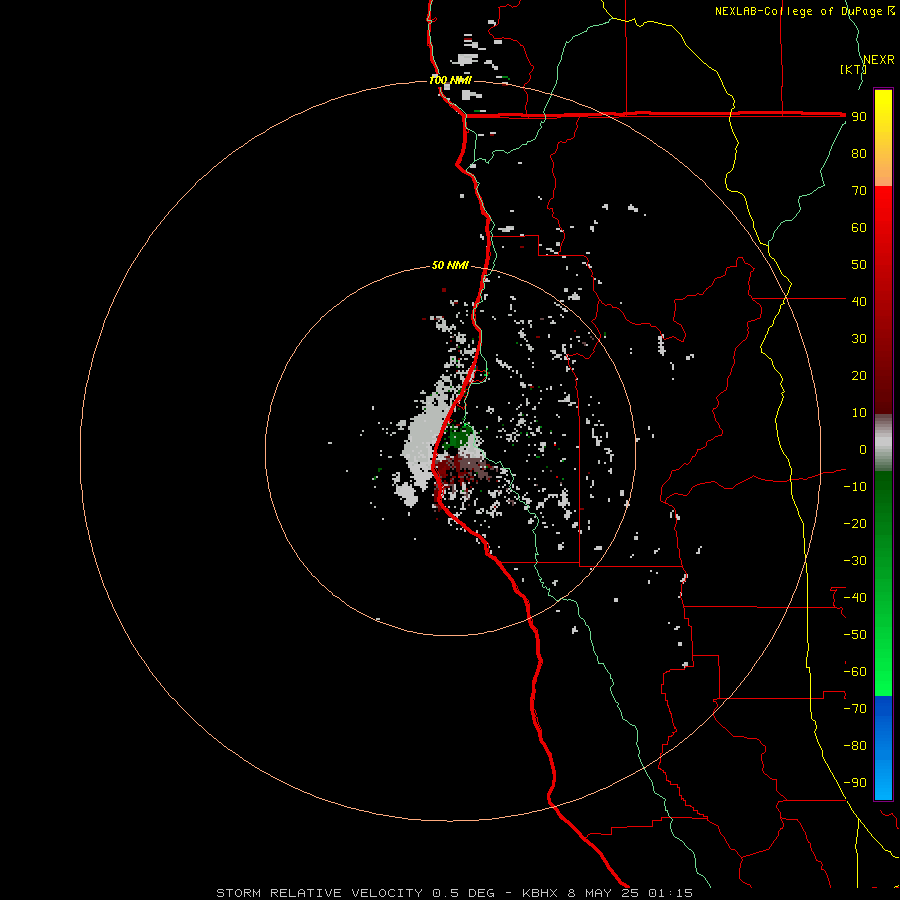Viewport: 900px width, 900px height.
Task: Click the -40 label on the color scale
Action: point(855,598)
